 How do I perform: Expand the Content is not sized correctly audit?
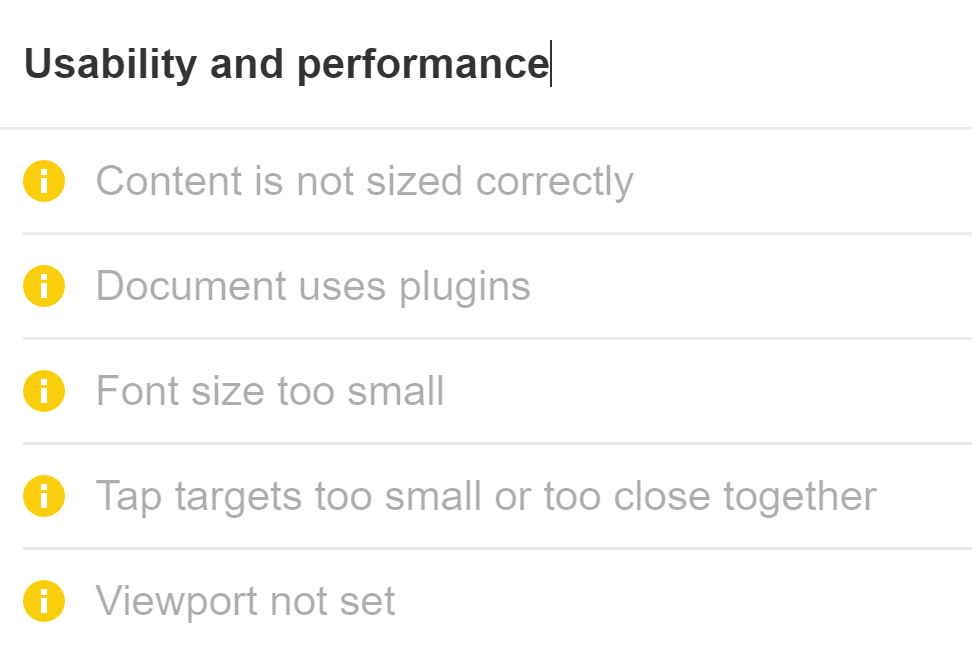coord(365,181)
